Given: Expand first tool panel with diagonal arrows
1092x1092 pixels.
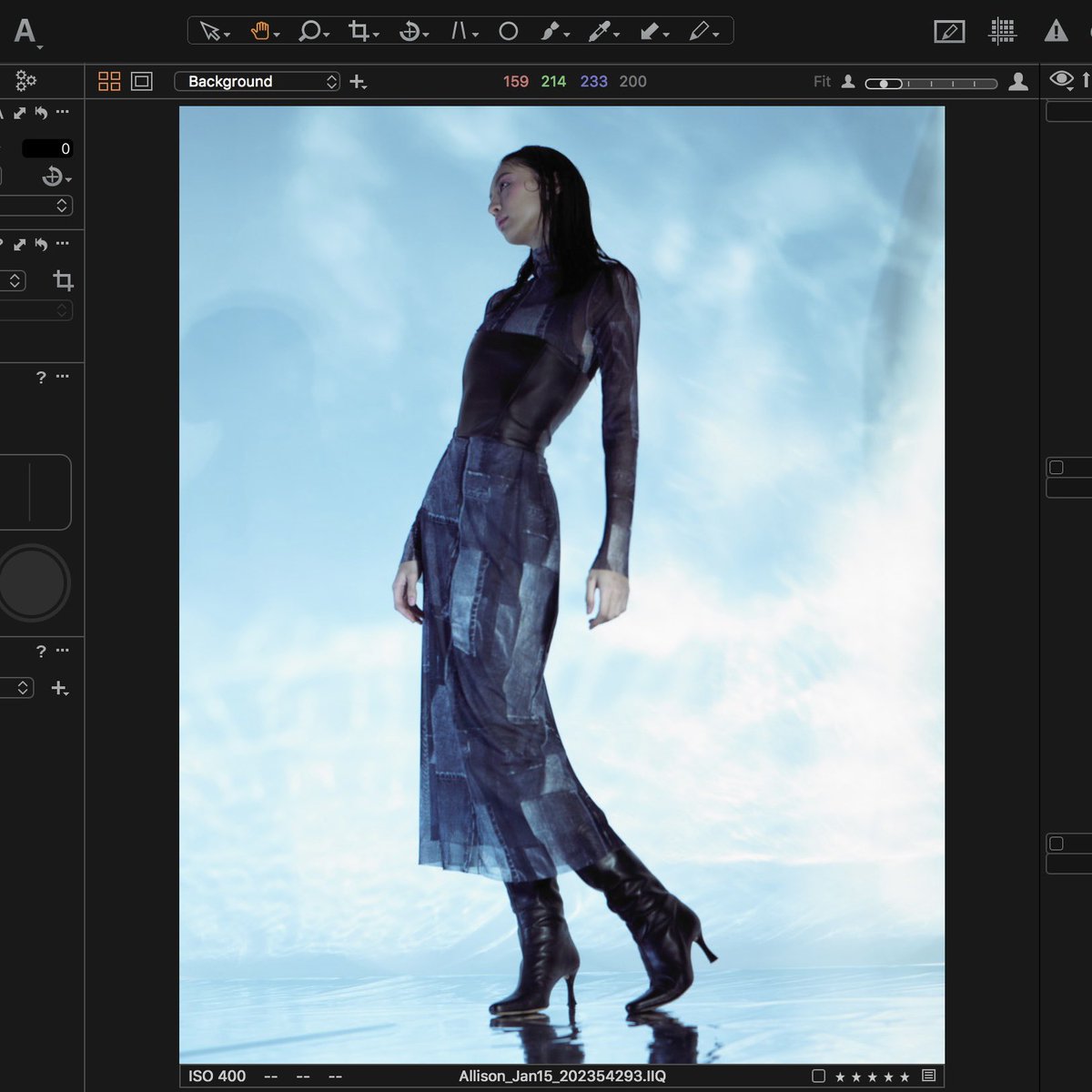Looking at the screenshot, I should point(20,113).
